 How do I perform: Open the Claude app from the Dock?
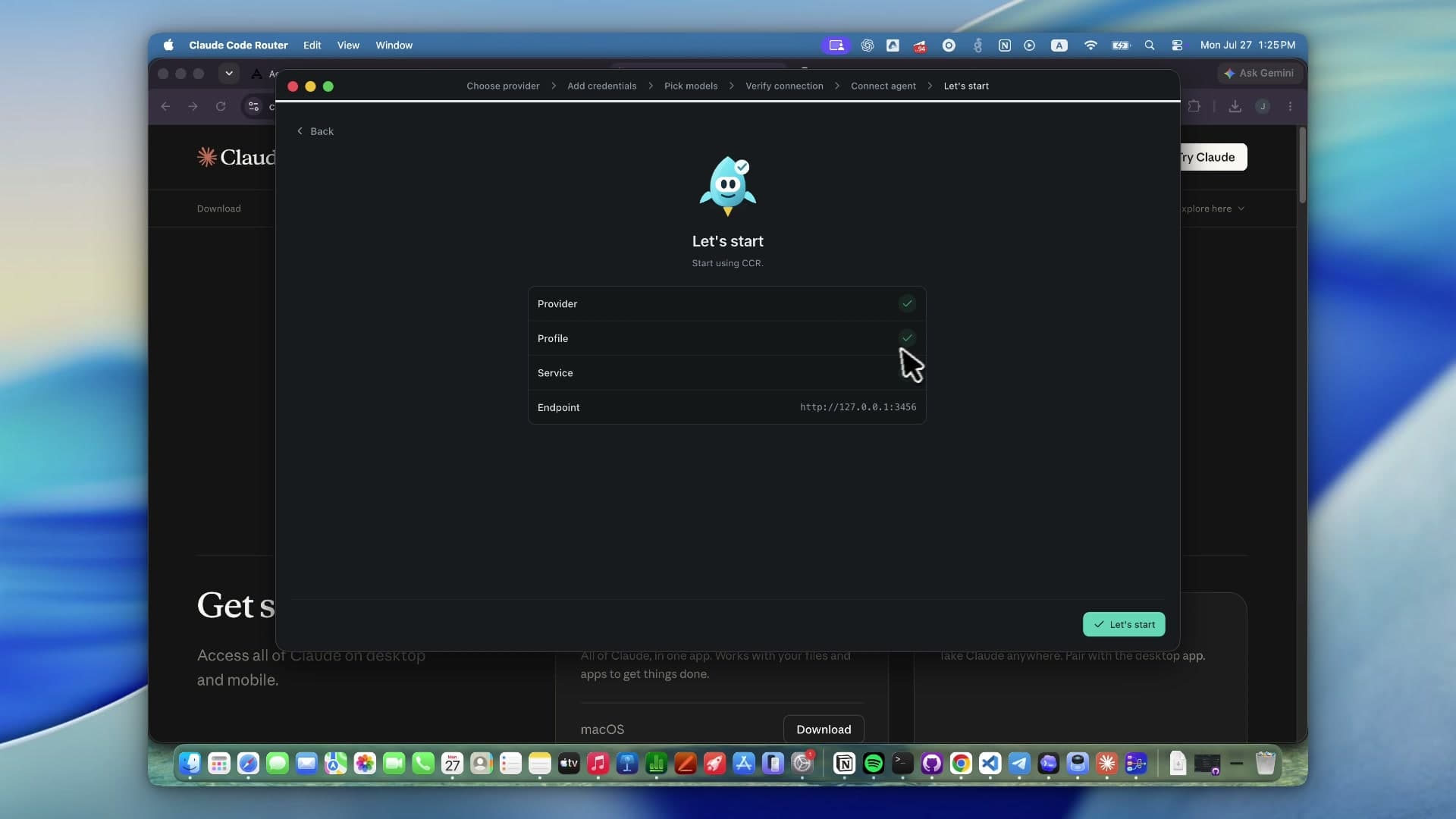(x=1107, y=763)
